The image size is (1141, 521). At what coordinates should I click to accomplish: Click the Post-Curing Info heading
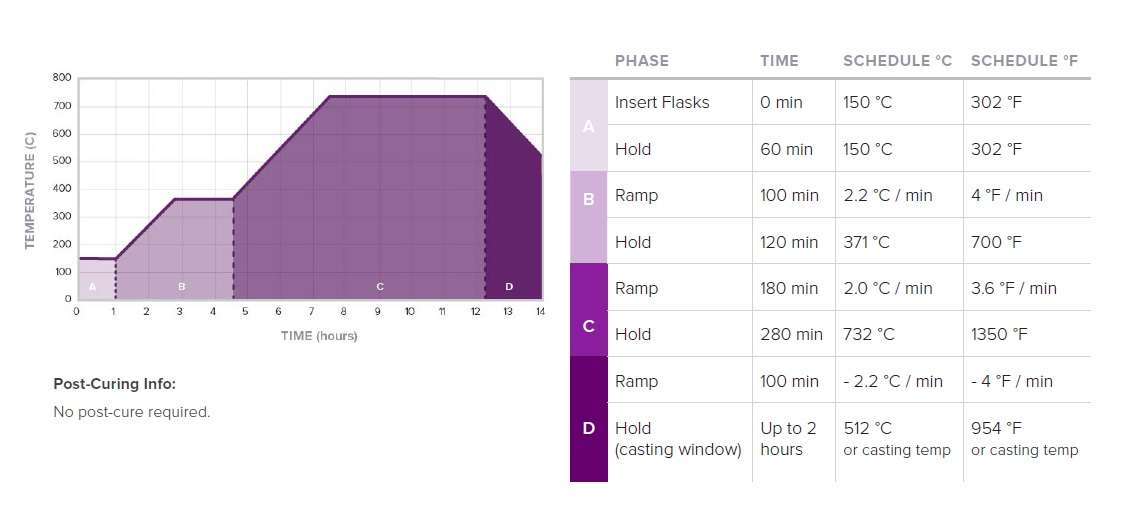point(114,384)
